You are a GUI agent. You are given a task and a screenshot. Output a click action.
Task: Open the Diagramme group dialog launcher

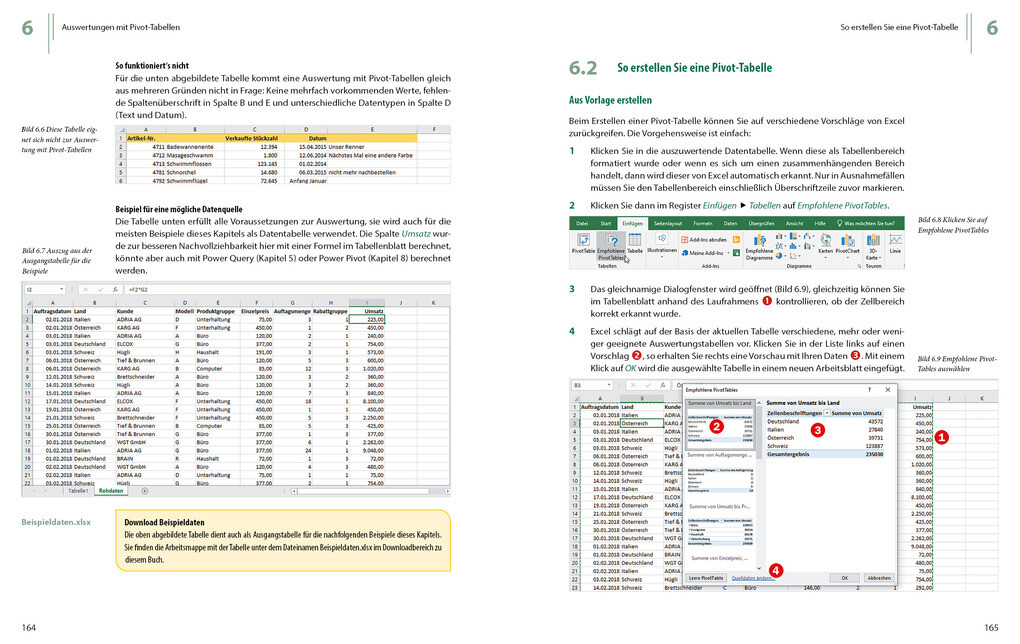point(859,266)
